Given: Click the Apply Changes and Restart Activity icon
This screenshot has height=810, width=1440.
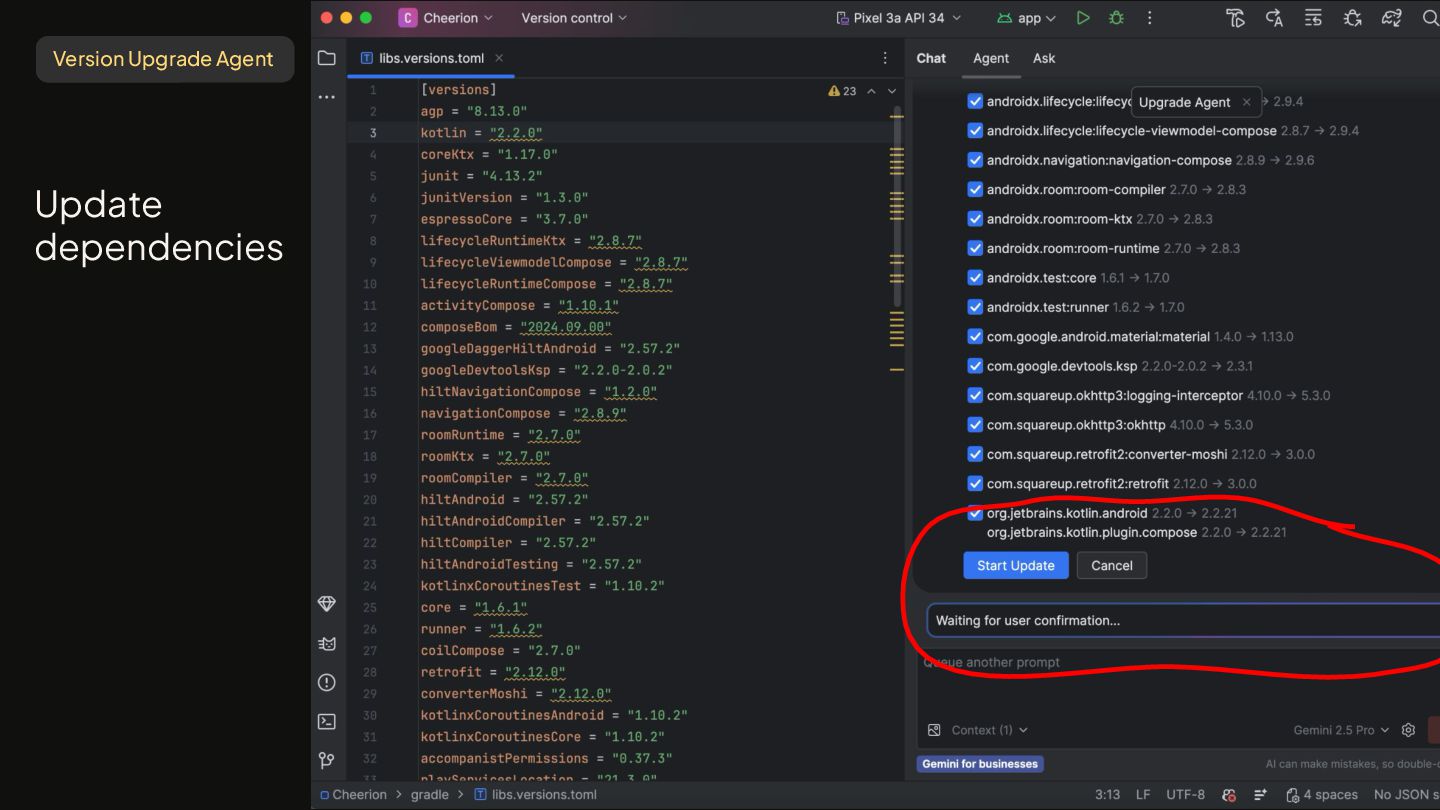Looking at the screenshot, I should (1274, 18).
